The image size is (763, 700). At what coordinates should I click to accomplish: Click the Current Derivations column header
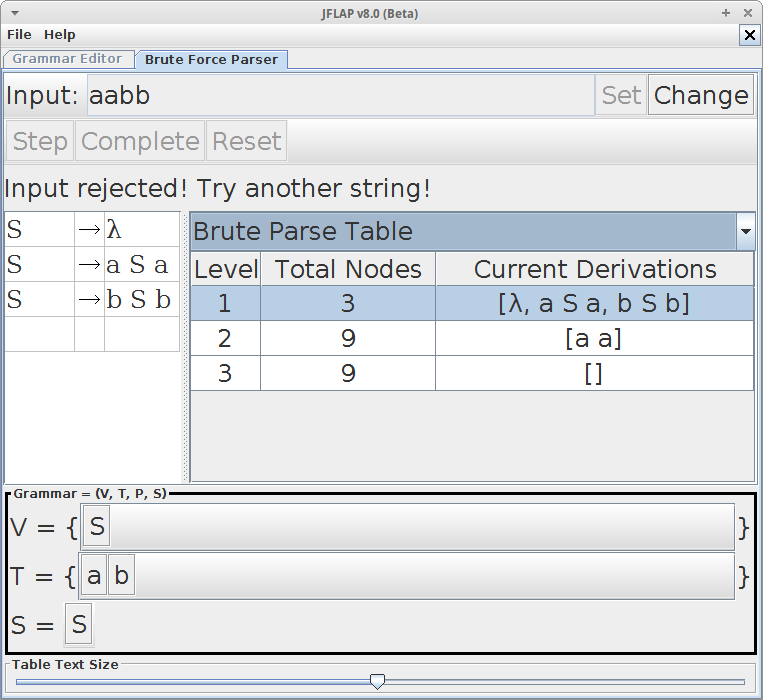pos(594,269)
